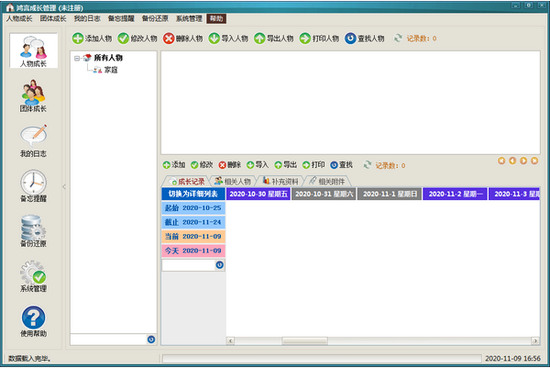Click 导出人物 toolbar button
This screenshot has width=550, height=368.
coord(274,38)
